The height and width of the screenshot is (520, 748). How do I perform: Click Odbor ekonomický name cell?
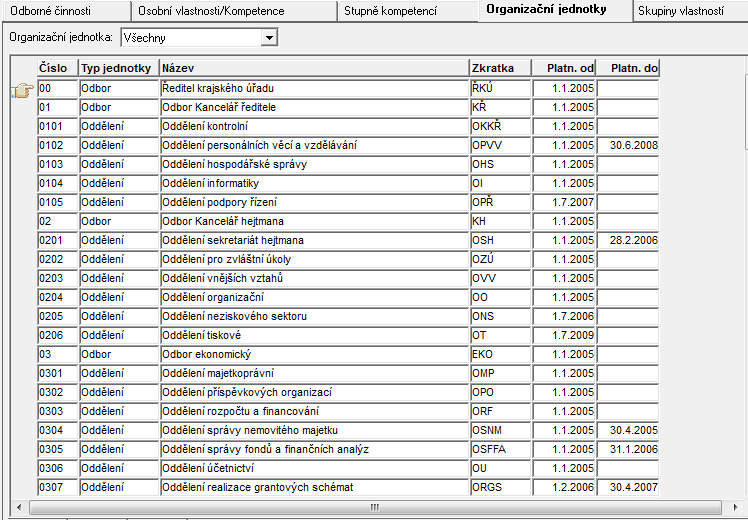coord(315,354)
